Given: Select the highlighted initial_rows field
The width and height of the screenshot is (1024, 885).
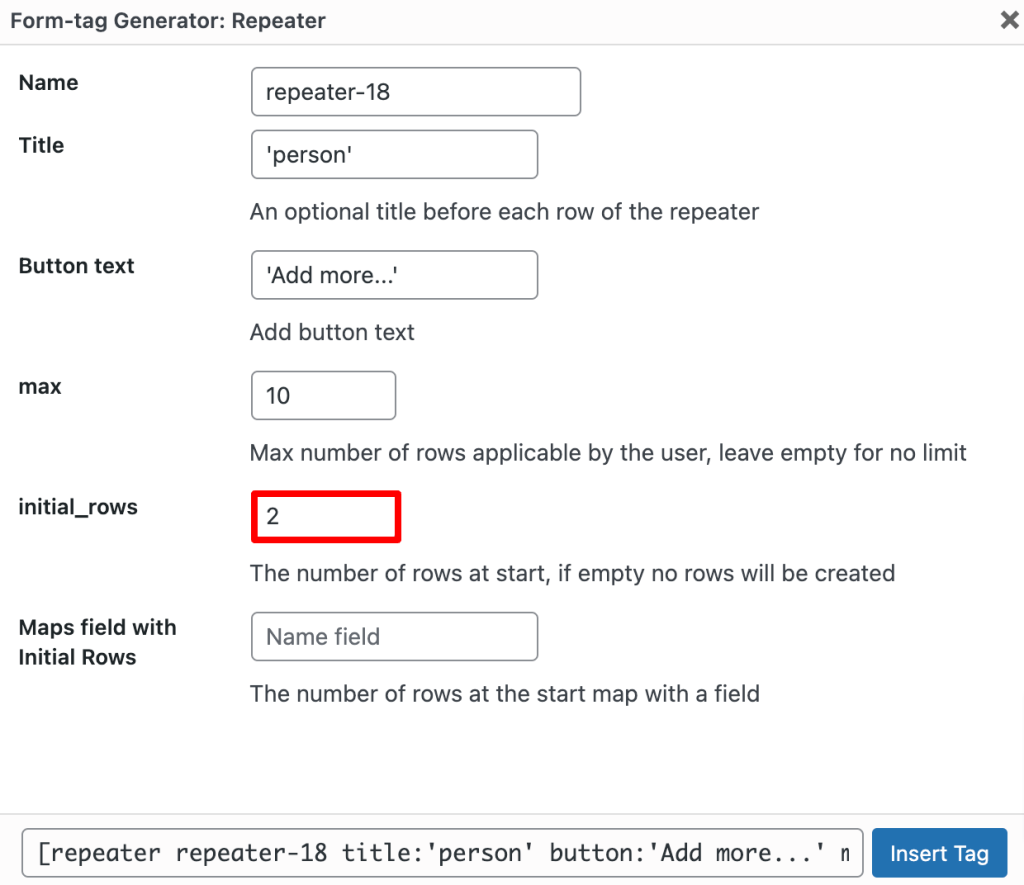Looking at the screenshot, I should 325,516.
